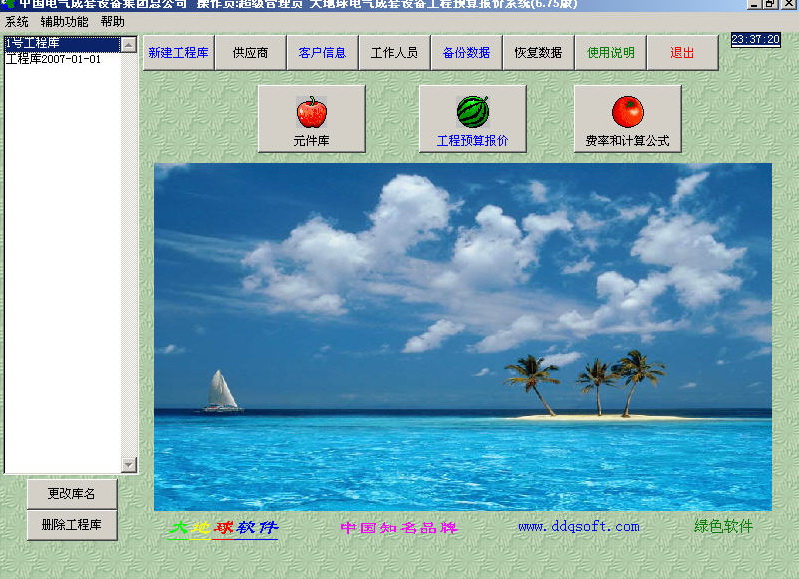
Task: Open 使用说明 instructions
Action: (610, 52)
